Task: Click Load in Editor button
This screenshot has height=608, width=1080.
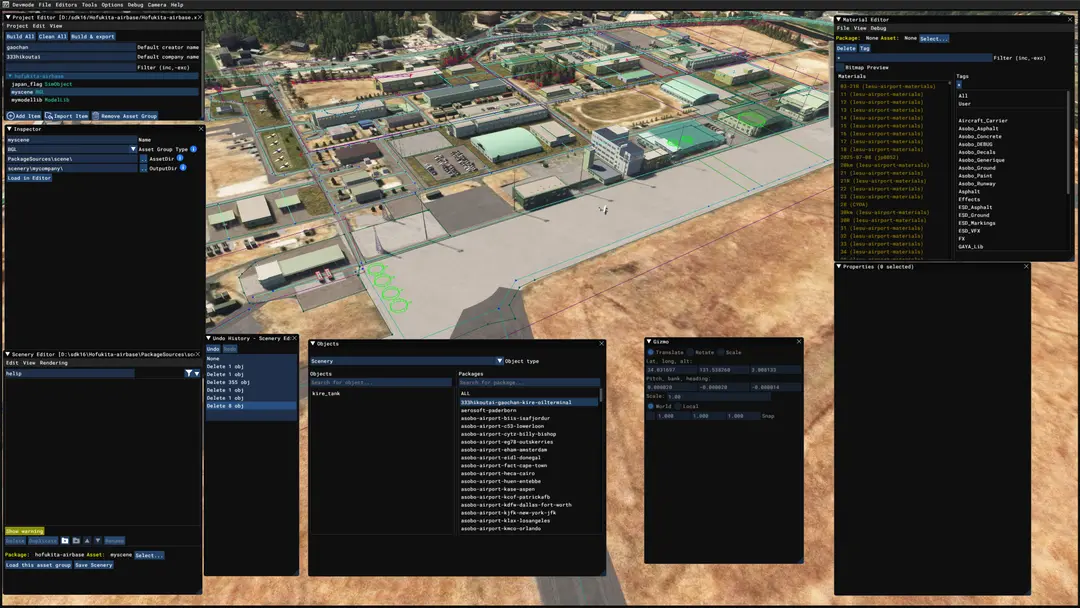Action: pyautogui.click(x=29, y=178)
